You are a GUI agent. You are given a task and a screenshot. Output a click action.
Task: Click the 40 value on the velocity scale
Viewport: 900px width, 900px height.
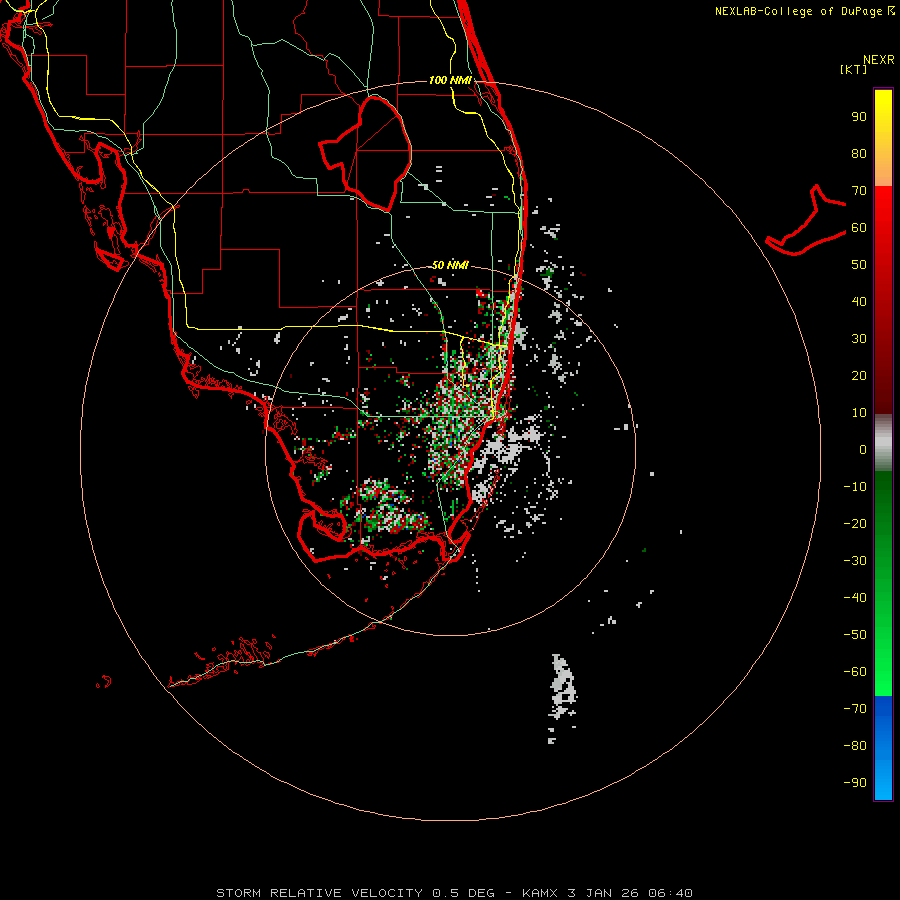coord(859,301)
